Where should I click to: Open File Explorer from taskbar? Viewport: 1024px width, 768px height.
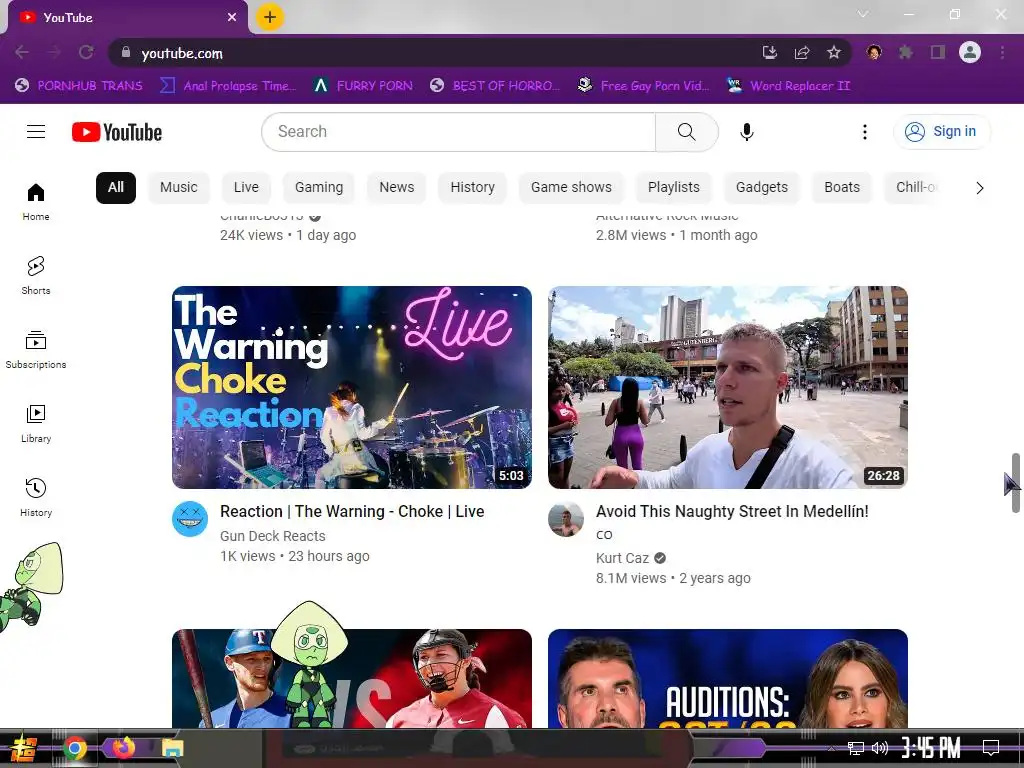coord(172,748)
